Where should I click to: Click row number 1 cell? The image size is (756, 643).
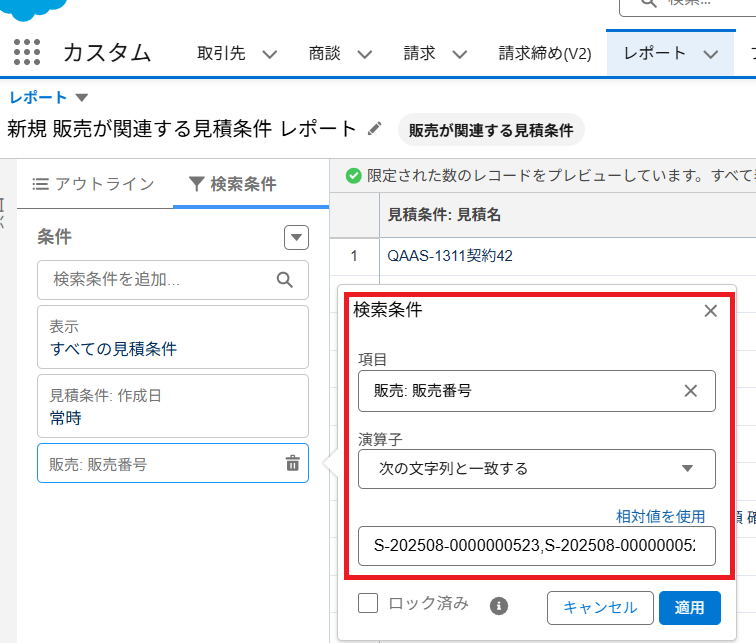(x=354, y=256)
